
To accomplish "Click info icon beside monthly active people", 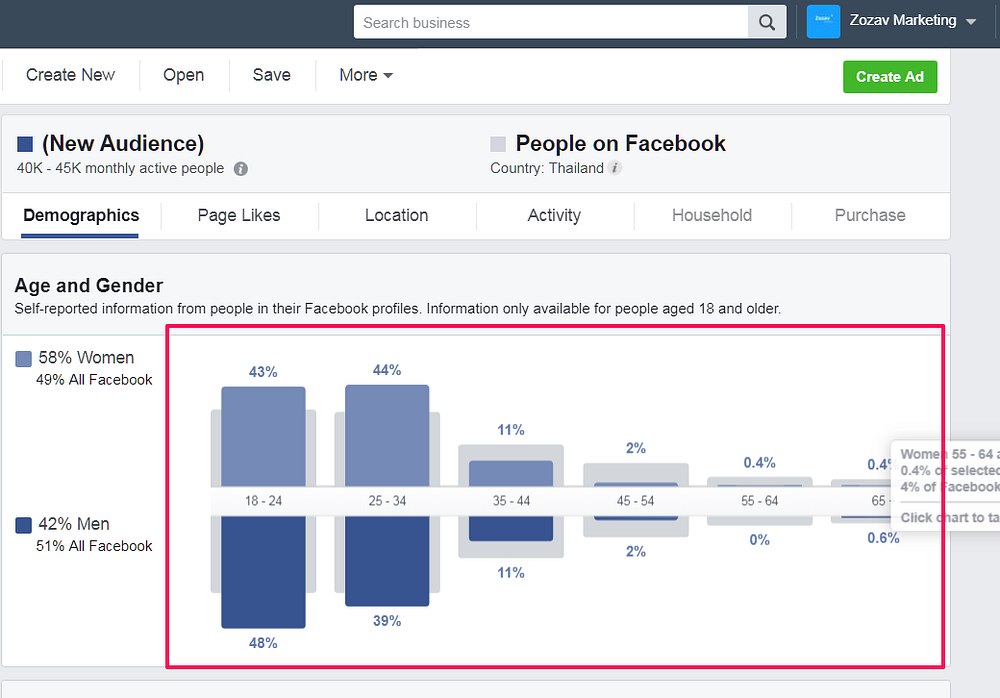I will [x=240, y=169].
